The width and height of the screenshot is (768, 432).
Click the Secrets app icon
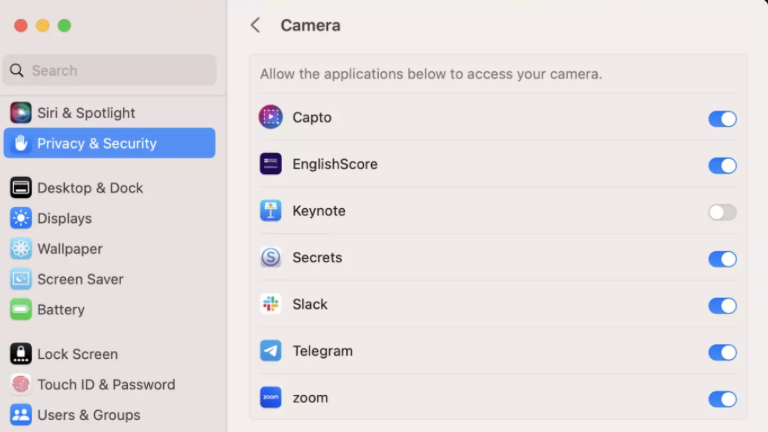coord(270,257)
